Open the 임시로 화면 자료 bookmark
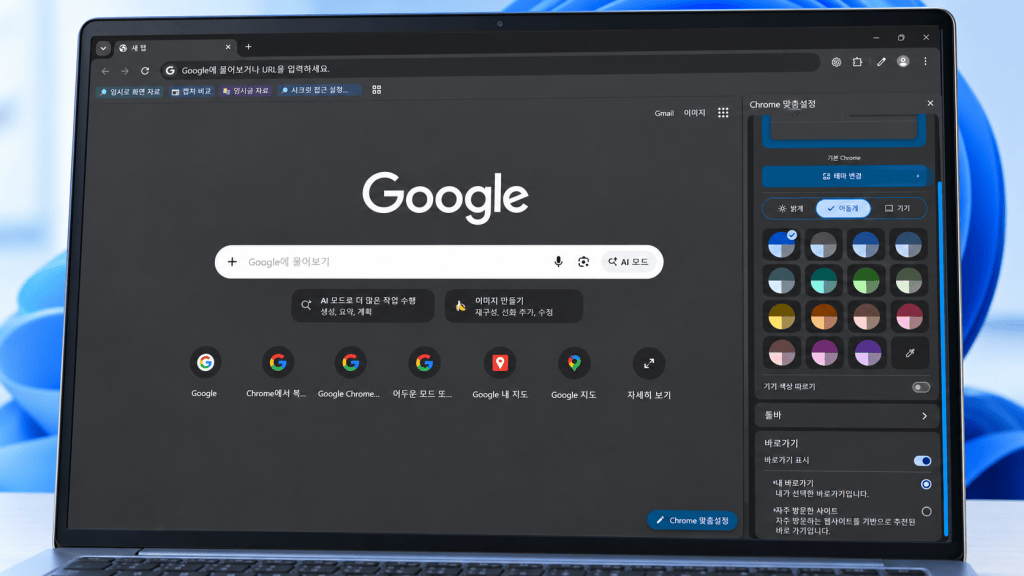This screenshot has width=1024, height=576. 129,92
